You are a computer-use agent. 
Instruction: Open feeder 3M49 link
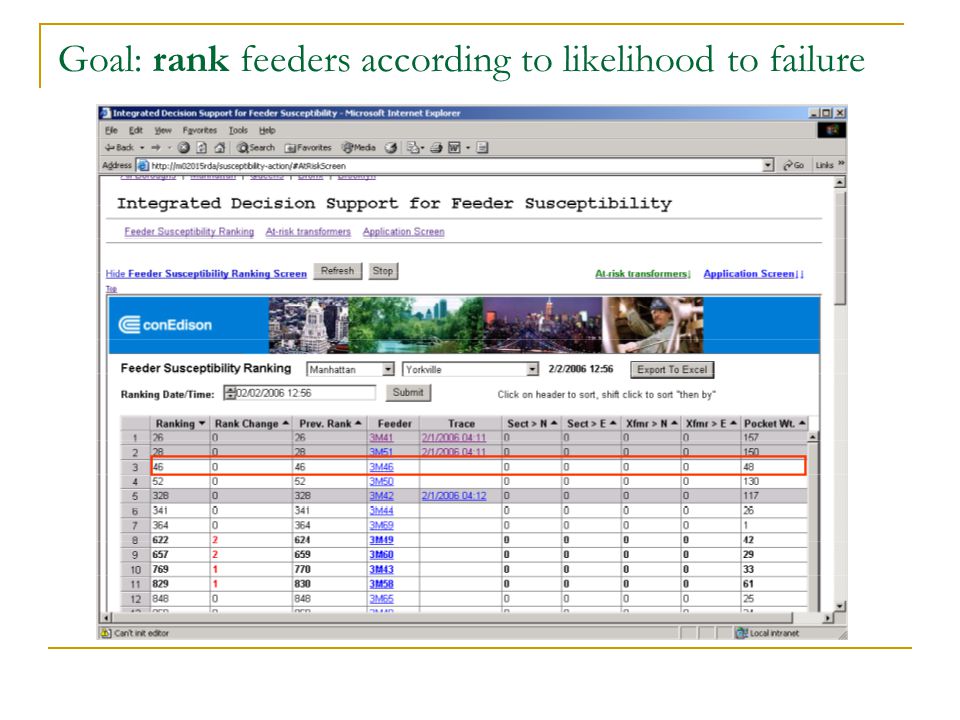click(381, 540)
